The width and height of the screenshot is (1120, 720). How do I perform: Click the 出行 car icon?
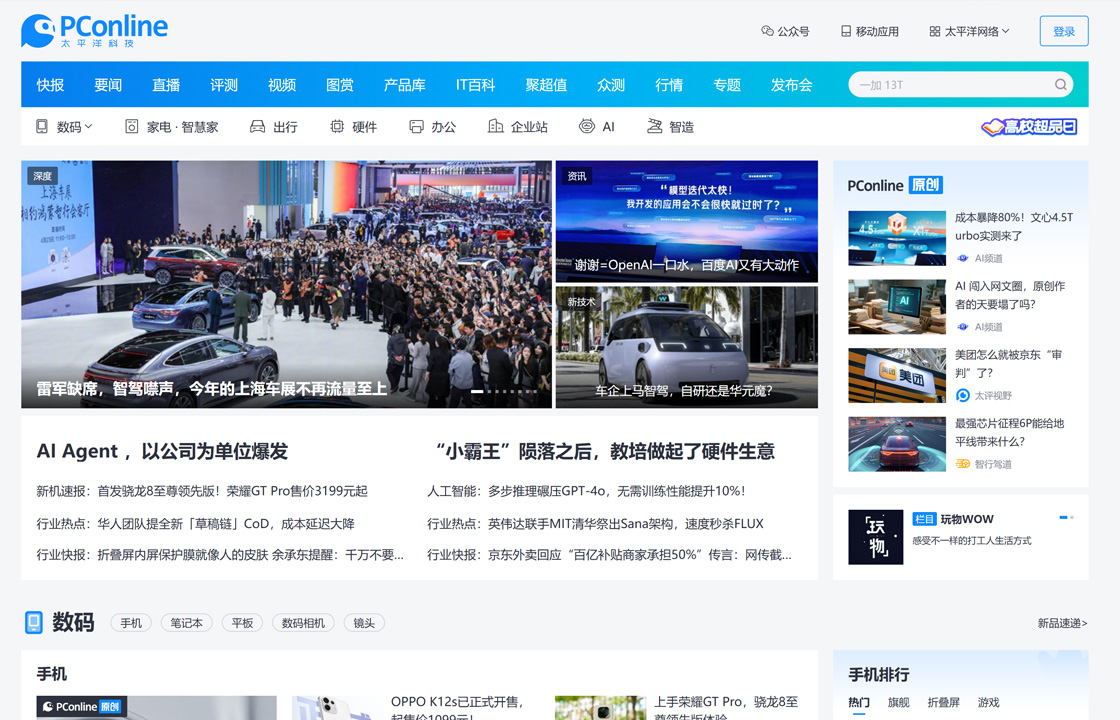coord(257,126)
